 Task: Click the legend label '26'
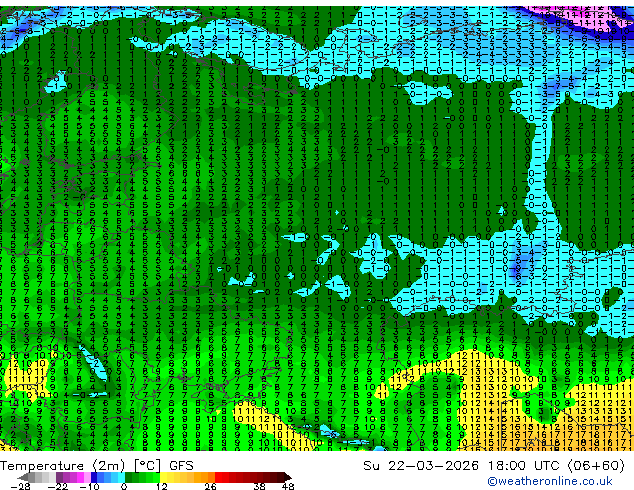pos(210,486)
